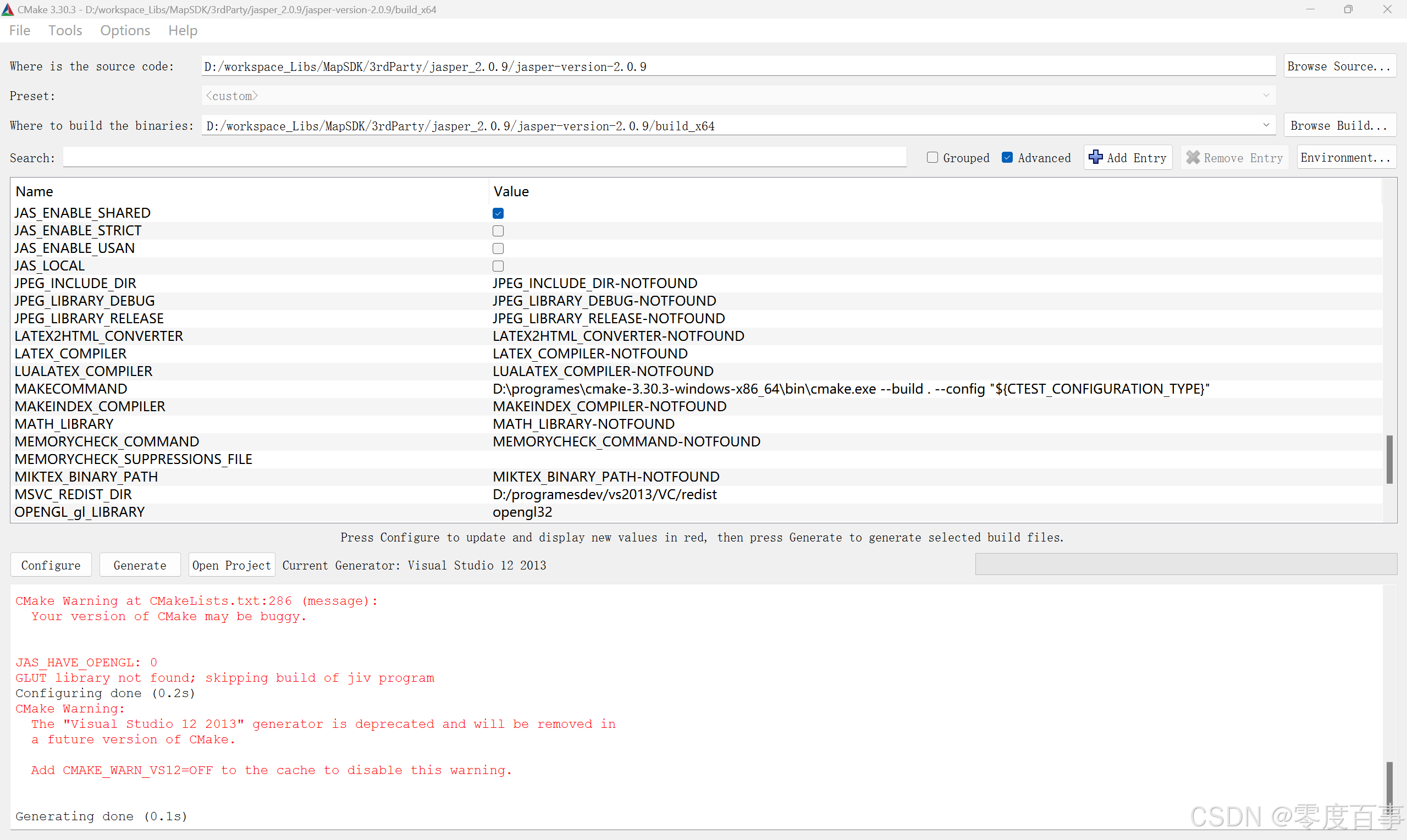This screenshot has width=1407, height=840.
Task: Click the restore window icon
Action: pyautogui.click(x=1348, y=9)
